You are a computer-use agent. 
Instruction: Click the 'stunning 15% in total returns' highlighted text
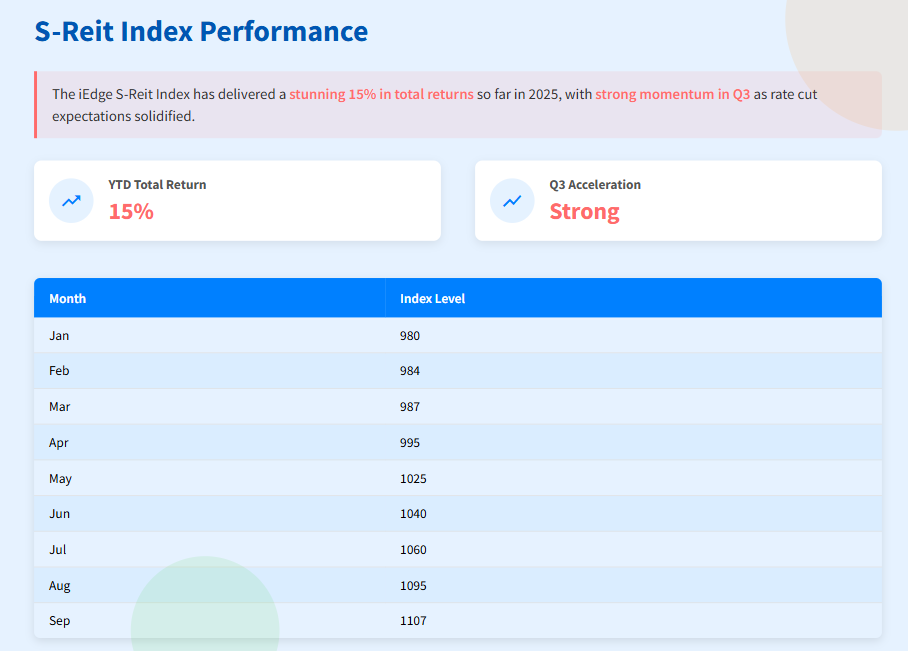pyautogui.click(x=381, y=94)
